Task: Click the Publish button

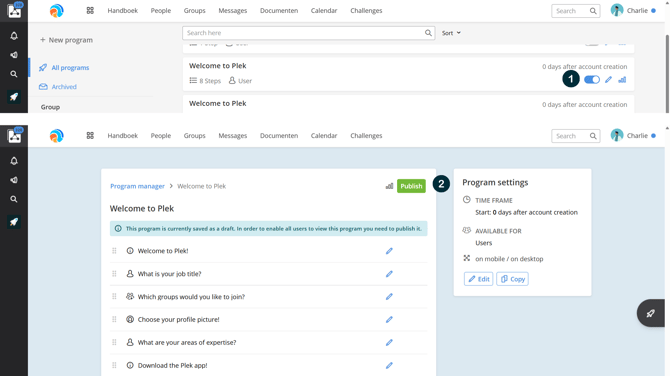Action: (411, 186)
